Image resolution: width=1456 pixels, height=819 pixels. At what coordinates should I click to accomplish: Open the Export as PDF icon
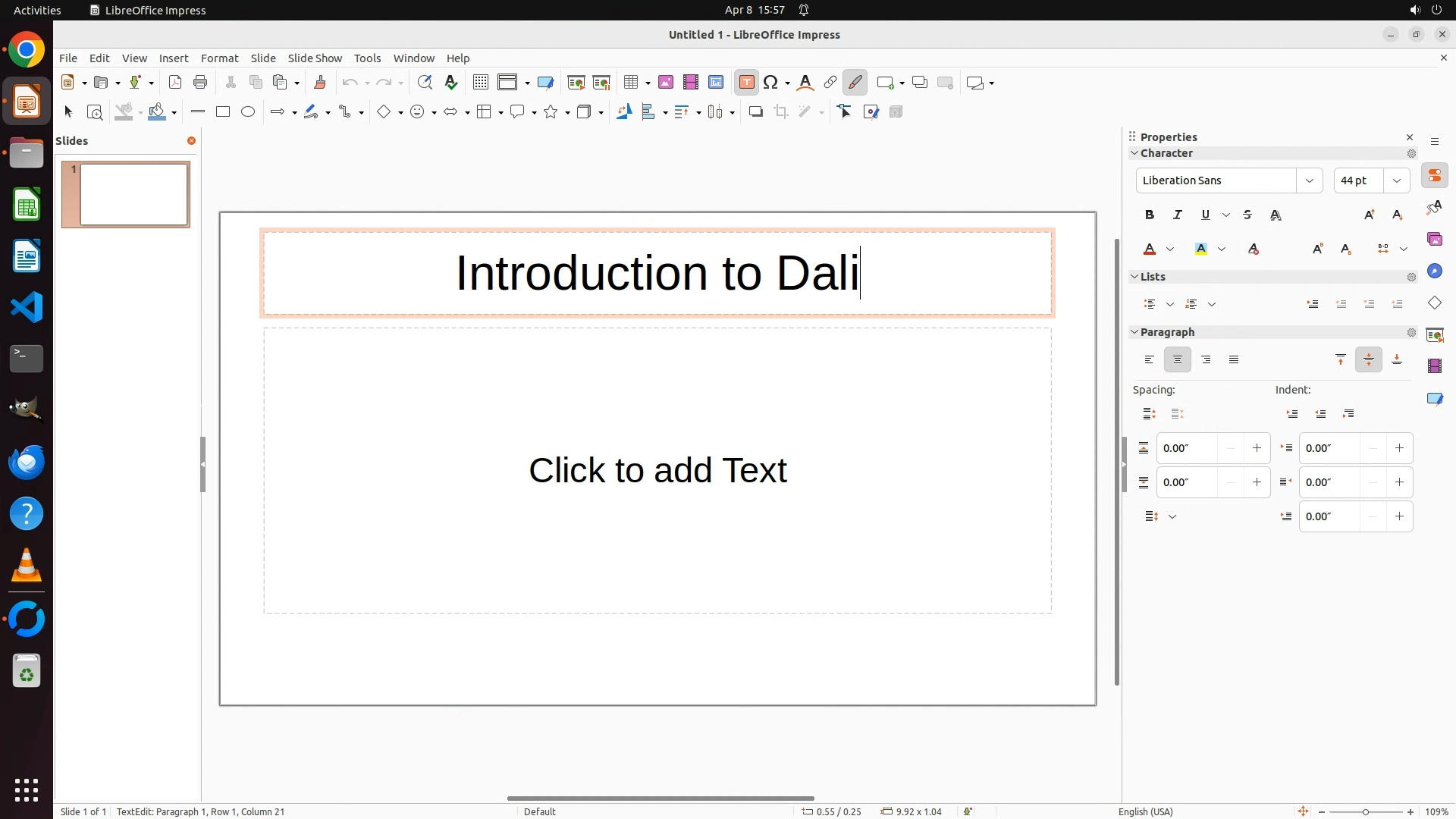coord(175,83)
